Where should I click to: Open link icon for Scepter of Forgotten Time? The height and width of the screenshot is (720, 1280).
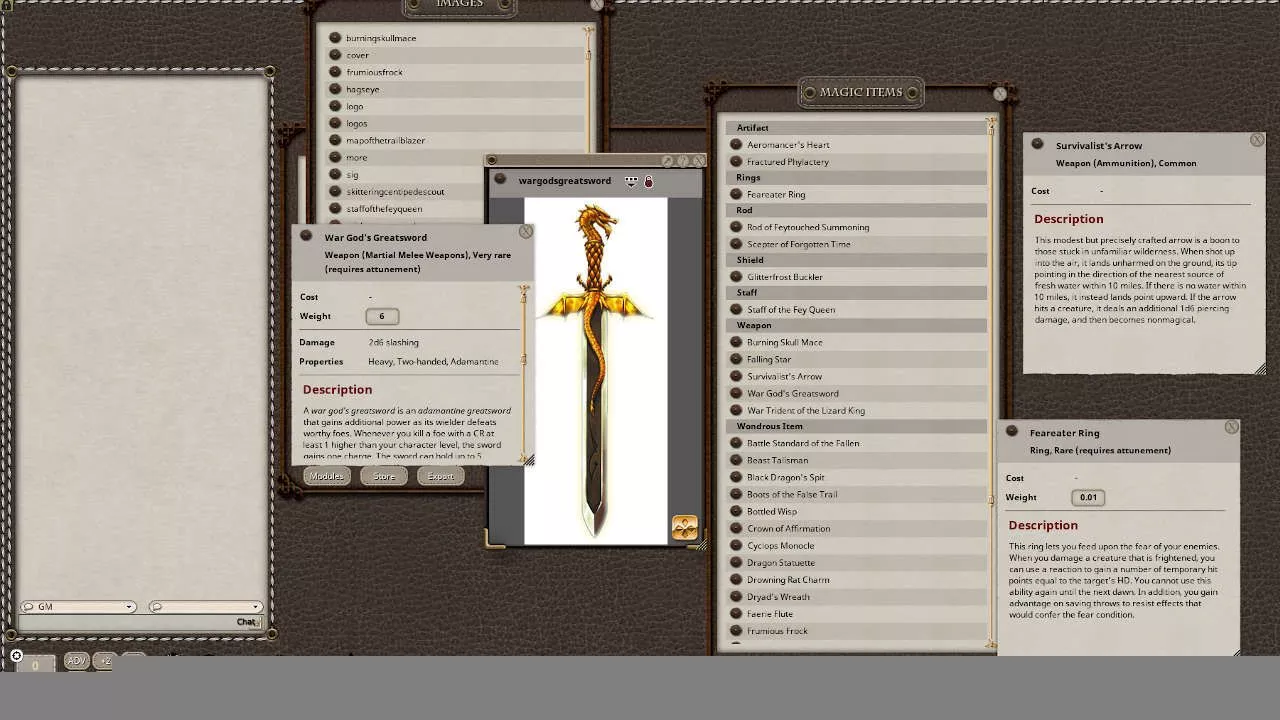(736, 244)
